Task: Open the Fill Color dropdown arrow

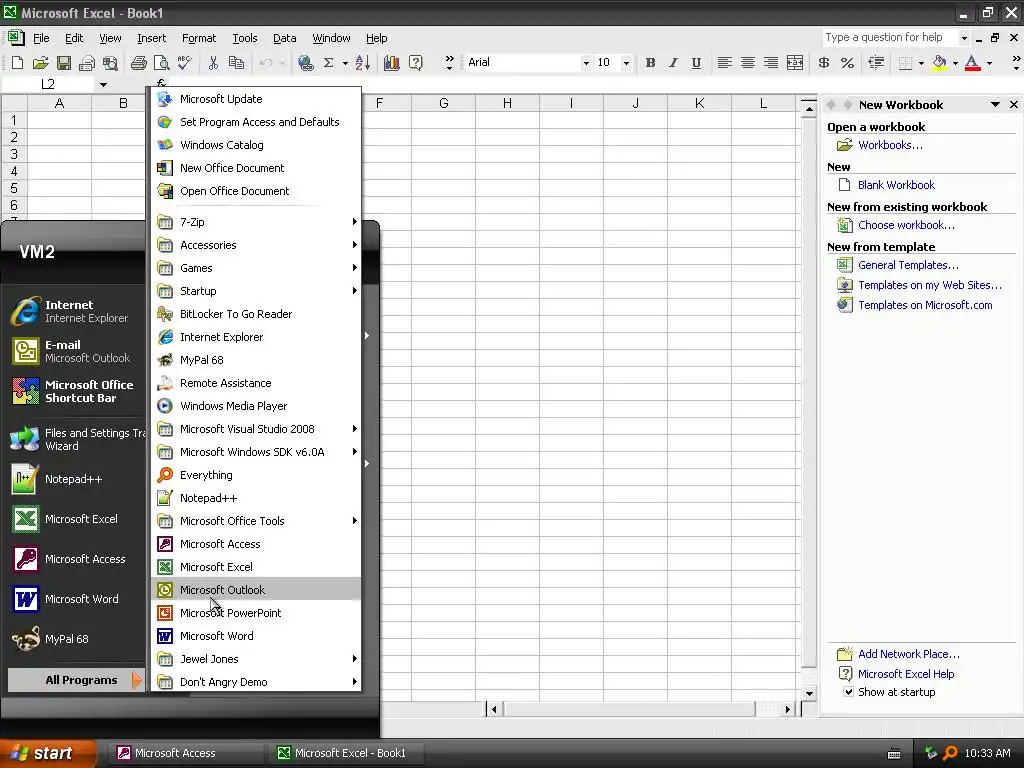Action: (x=955, y=63)
